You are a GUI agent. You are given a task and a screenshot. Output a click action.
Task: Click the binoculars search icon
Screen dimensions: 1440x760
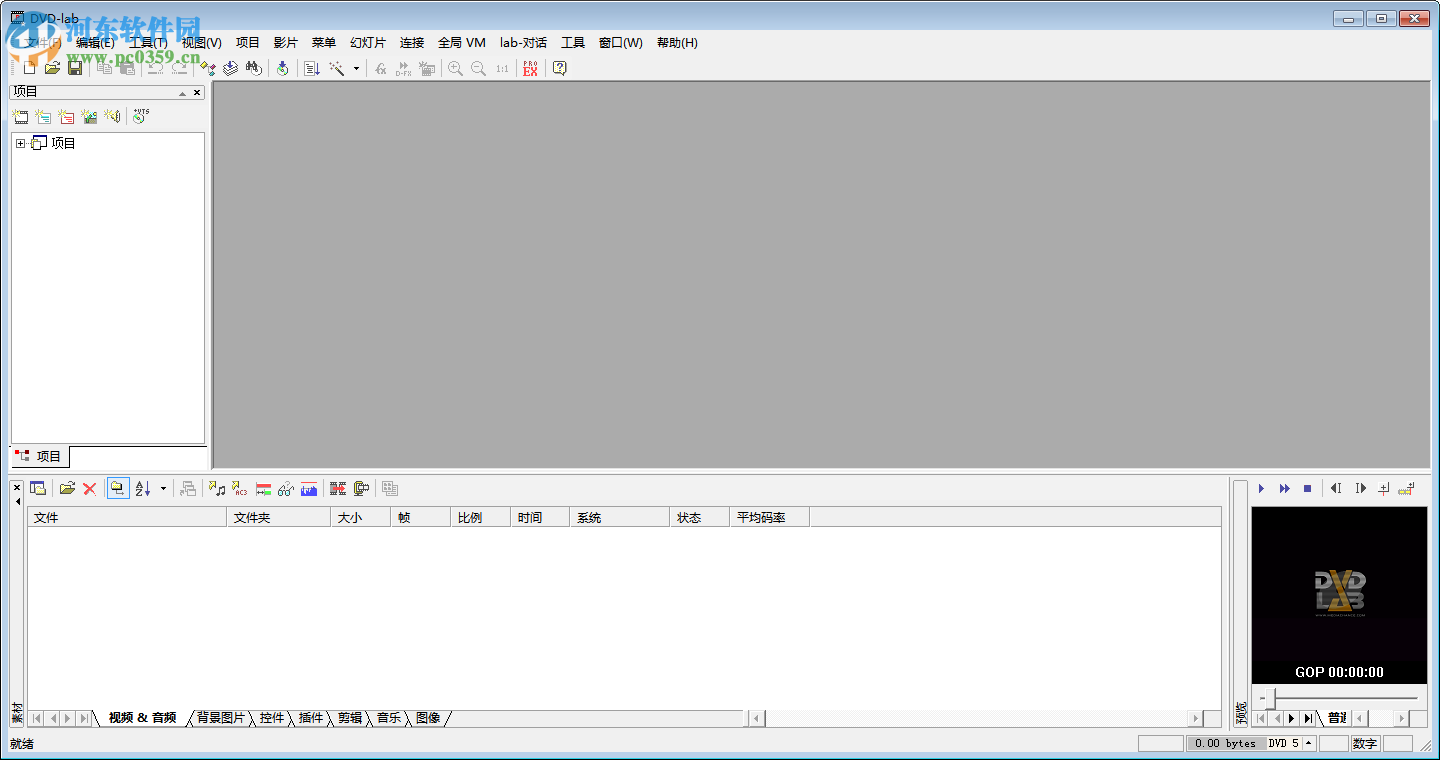tap(254, 68)
